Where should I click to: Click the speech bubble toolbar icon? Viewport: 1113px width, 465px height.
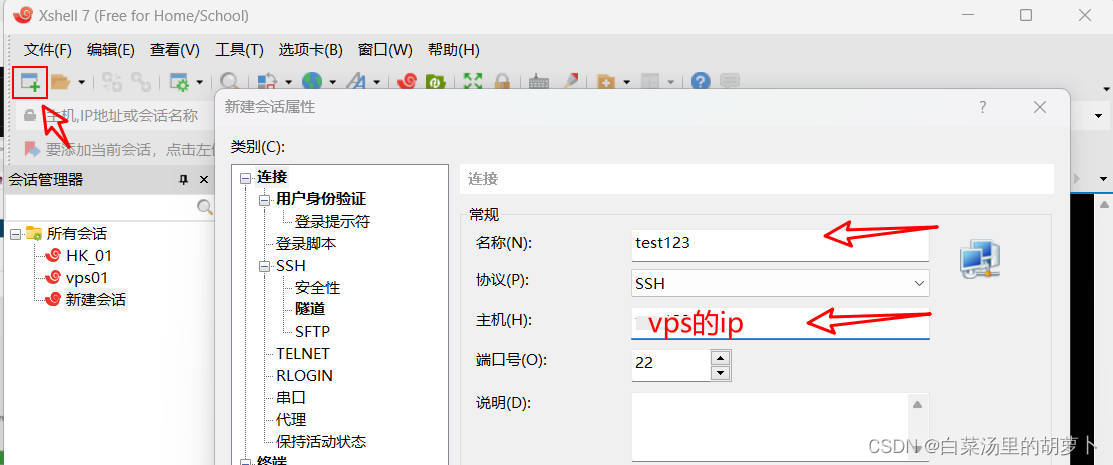[x=730, y=82]
